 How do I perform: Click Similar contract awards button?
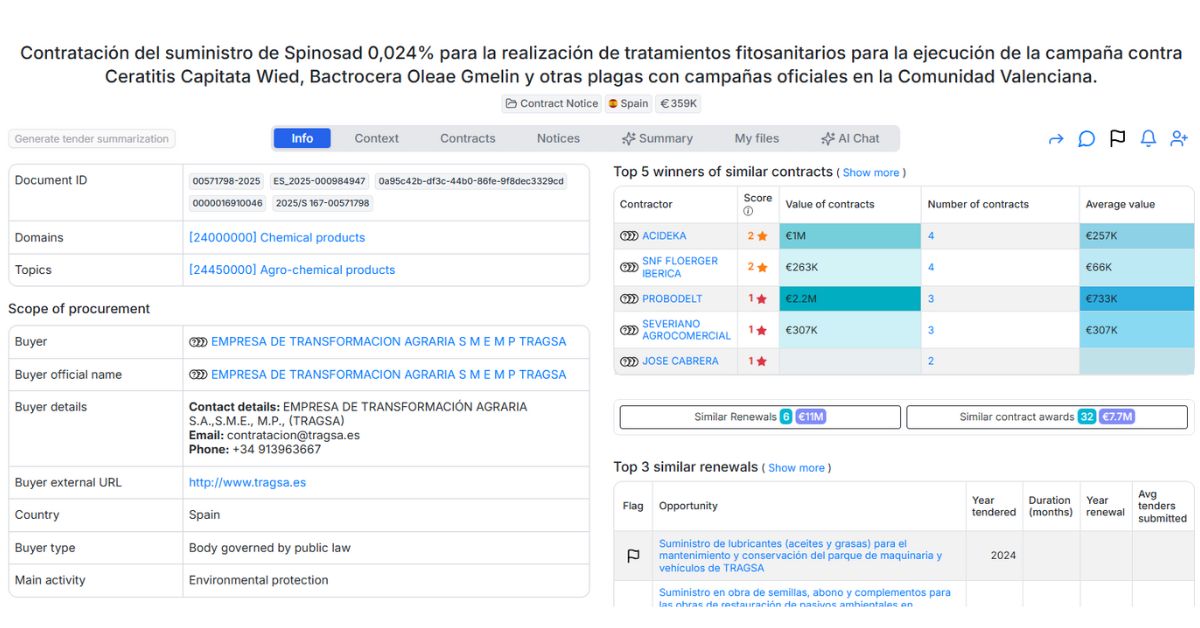(x=1047, y=417)
